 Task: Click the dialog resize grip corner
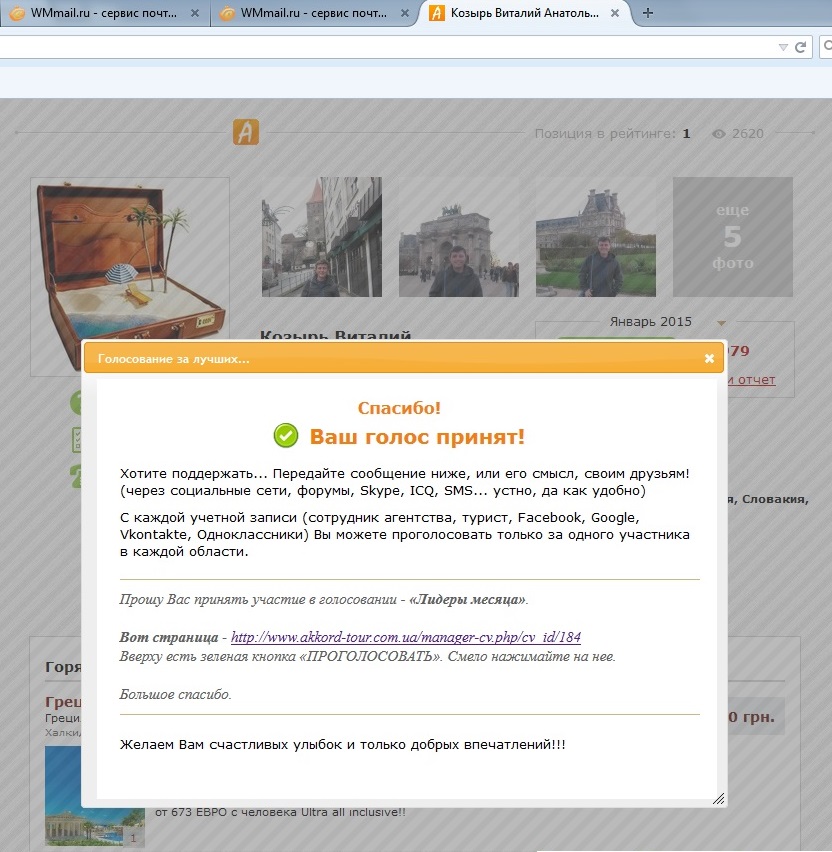click(718, 798)
